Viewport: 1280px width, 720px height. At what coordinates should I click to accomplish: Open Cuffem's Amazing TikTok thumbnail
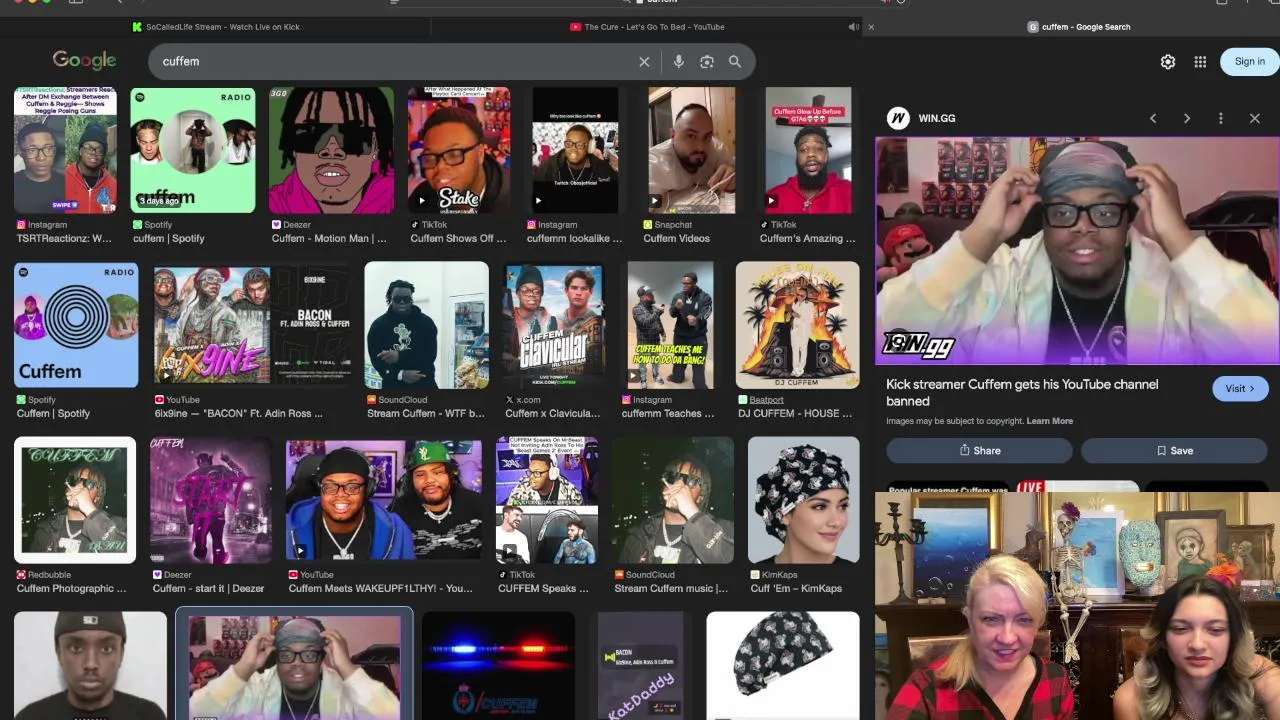click(x=808, y=150)
